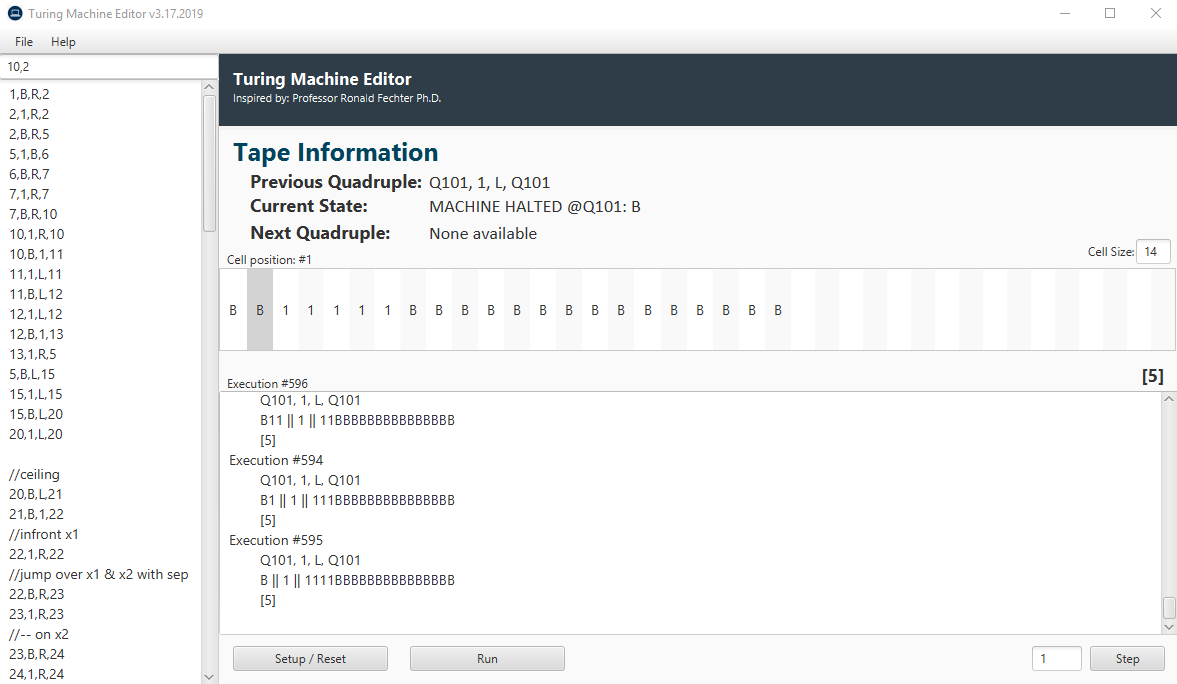Viewport: 1177px width, 684px height.
Task: Click the Execution #595 log heading
Action: [x=276, y=540]
